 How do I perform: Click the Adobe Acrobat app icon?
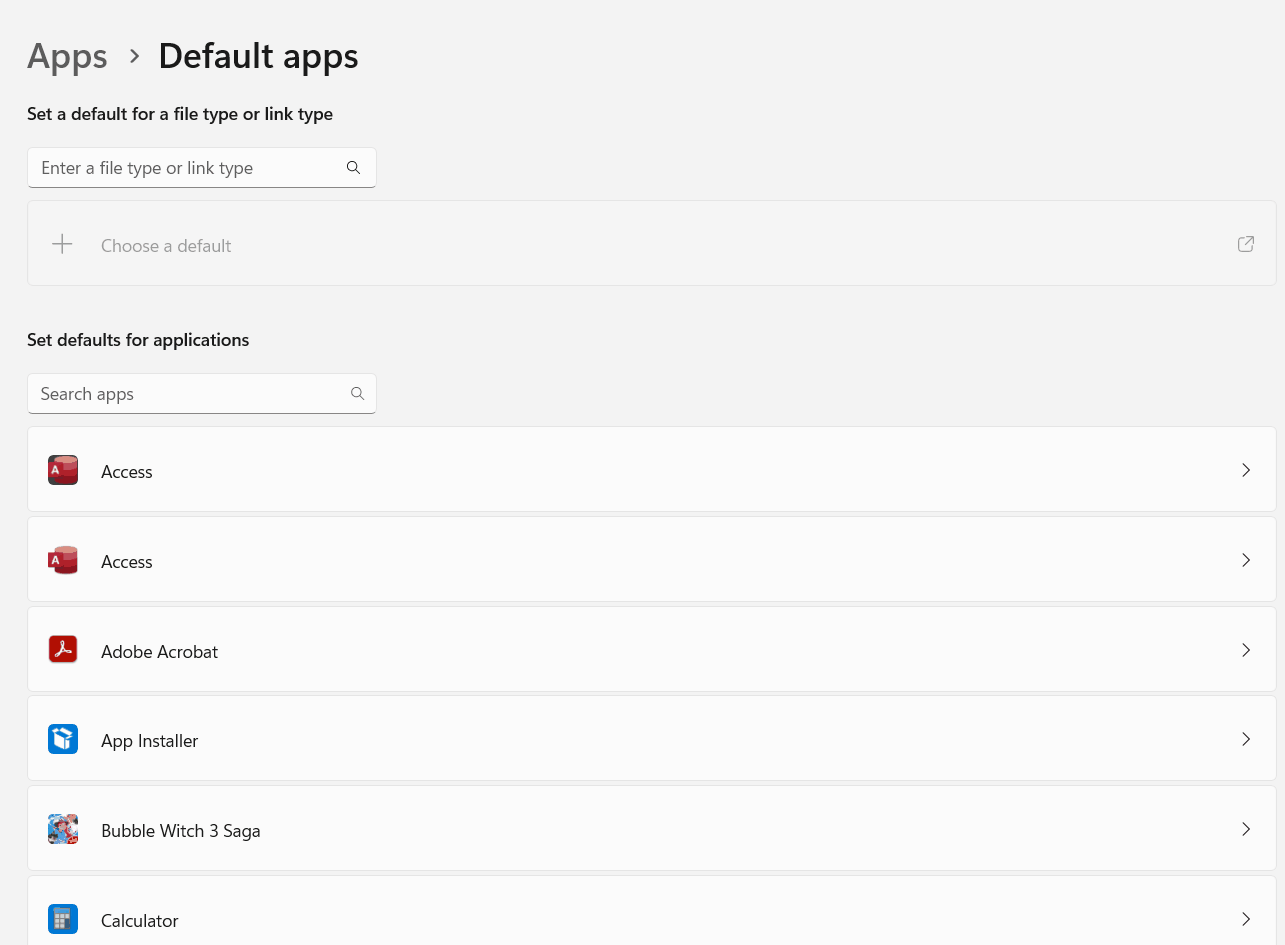[x=63, y=650]
